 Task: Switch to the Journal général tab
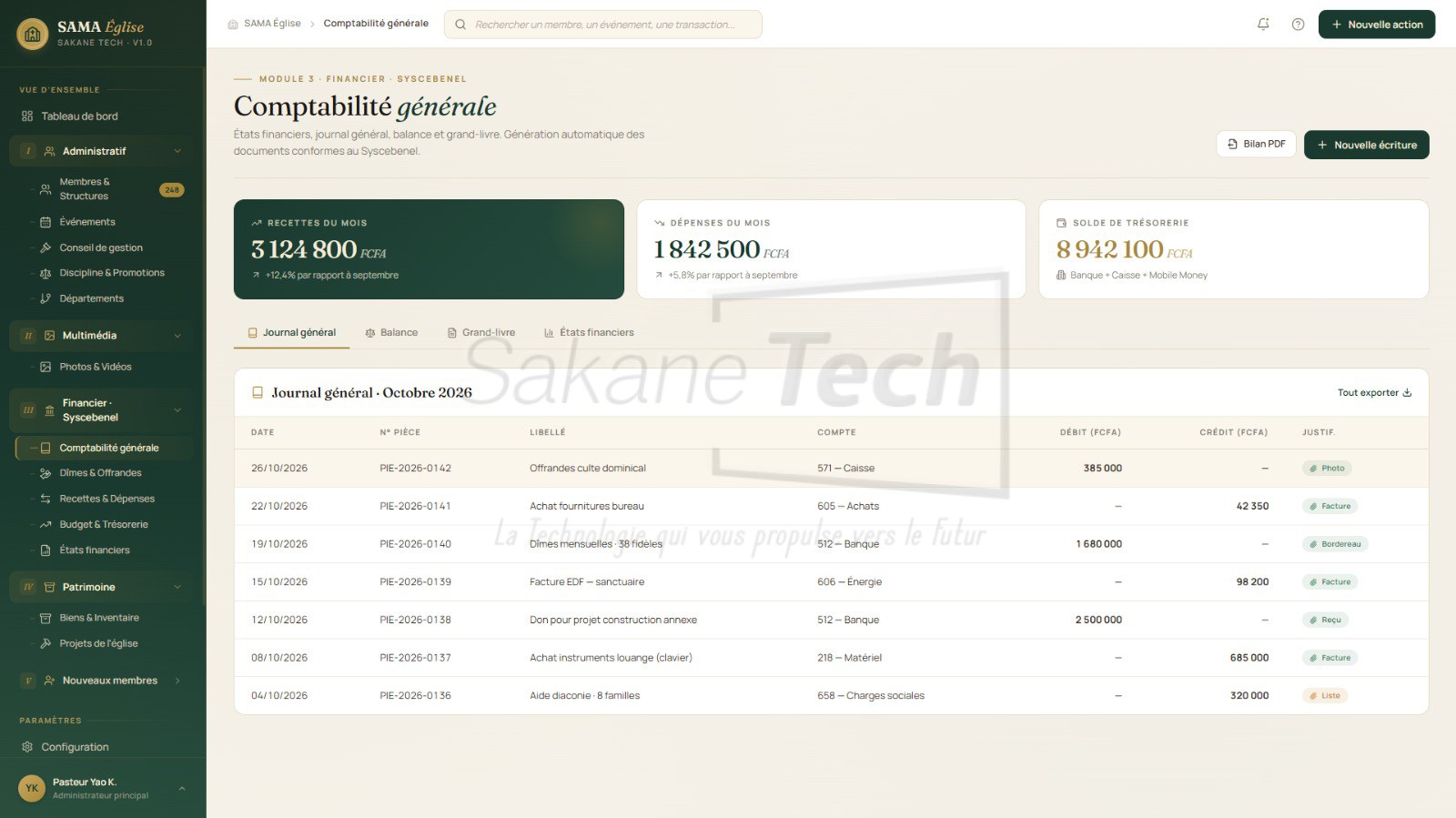click(x=292, y=333)
